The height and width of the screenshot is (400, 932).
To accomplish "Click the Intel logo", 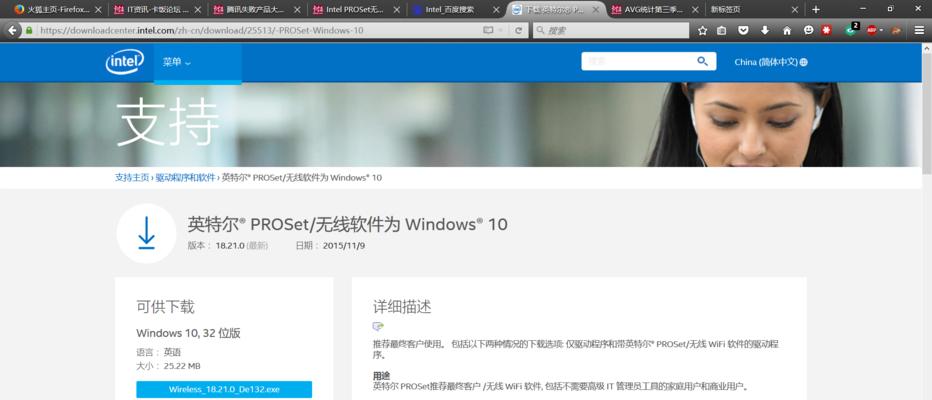I will [x=125, y=61].
